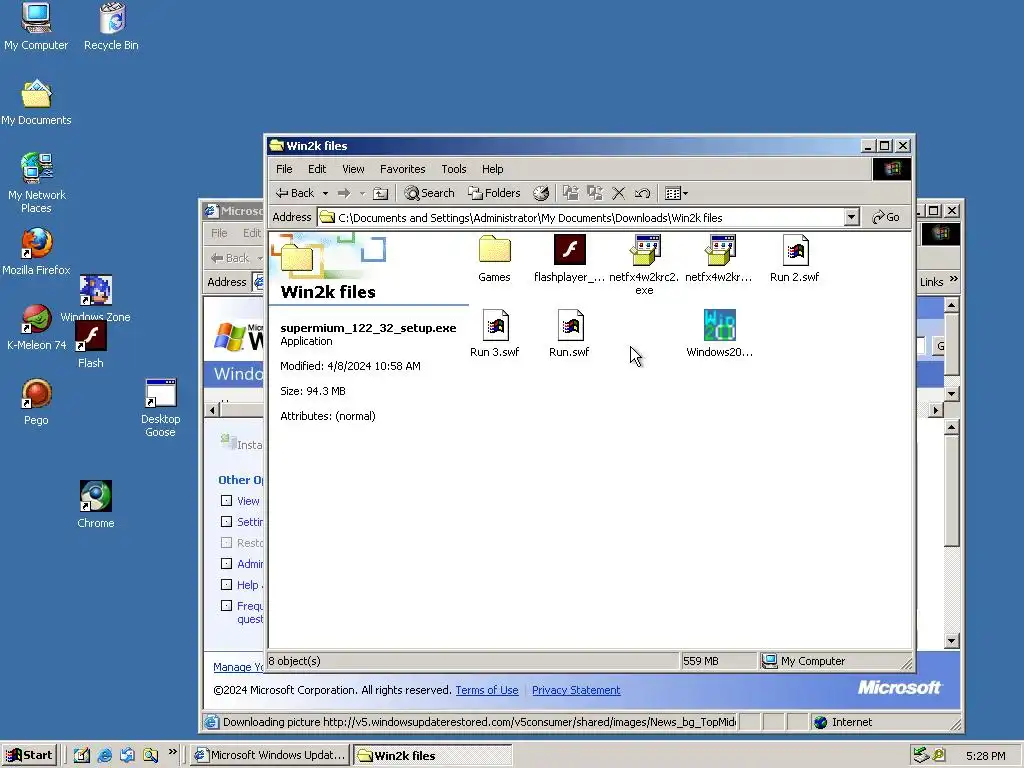Click the Help link in Windows Update sidebar
Screen dimensions: 1024x768
pos(248,584)
